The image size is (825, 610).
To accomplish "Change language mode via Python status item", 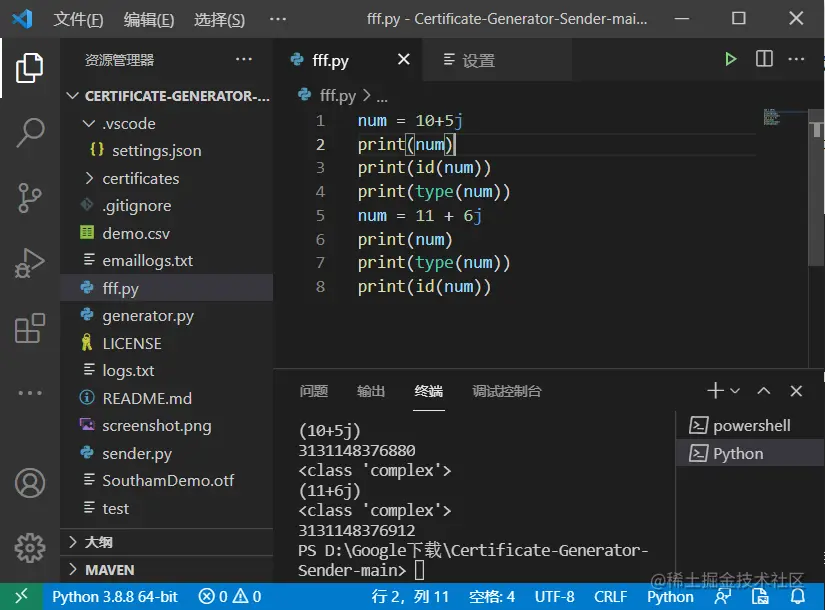I will tap(670, 596).
